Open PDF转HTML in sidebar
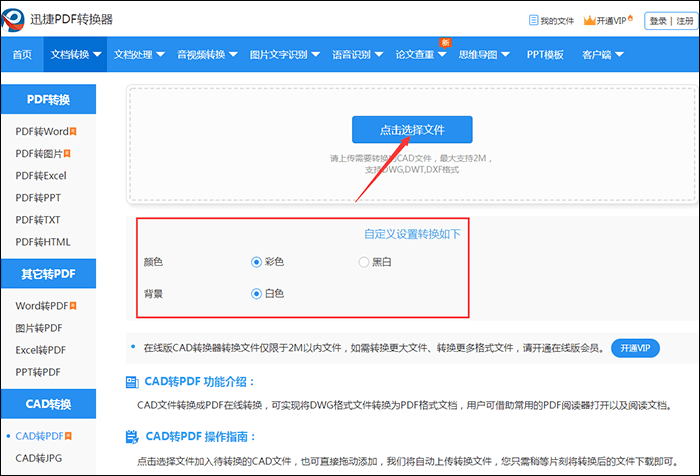This screenshot has height=476, width=700. [x=43, y=242]
